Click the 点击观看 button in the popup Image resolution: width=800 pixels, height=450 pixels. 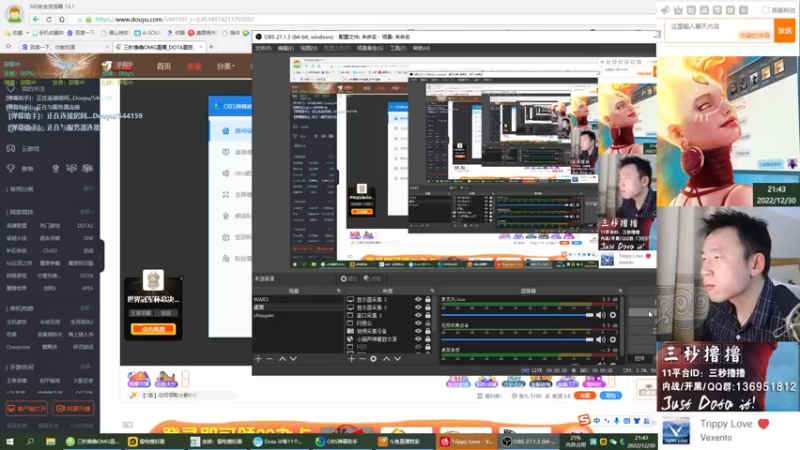153,329
